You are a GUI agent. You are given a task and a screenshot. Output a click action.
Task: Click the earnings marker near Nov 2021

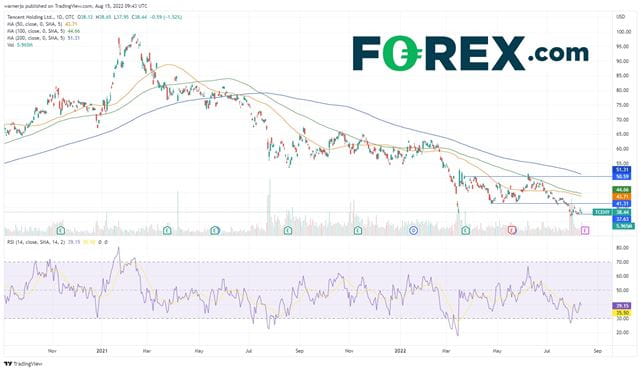pos(358,231)
